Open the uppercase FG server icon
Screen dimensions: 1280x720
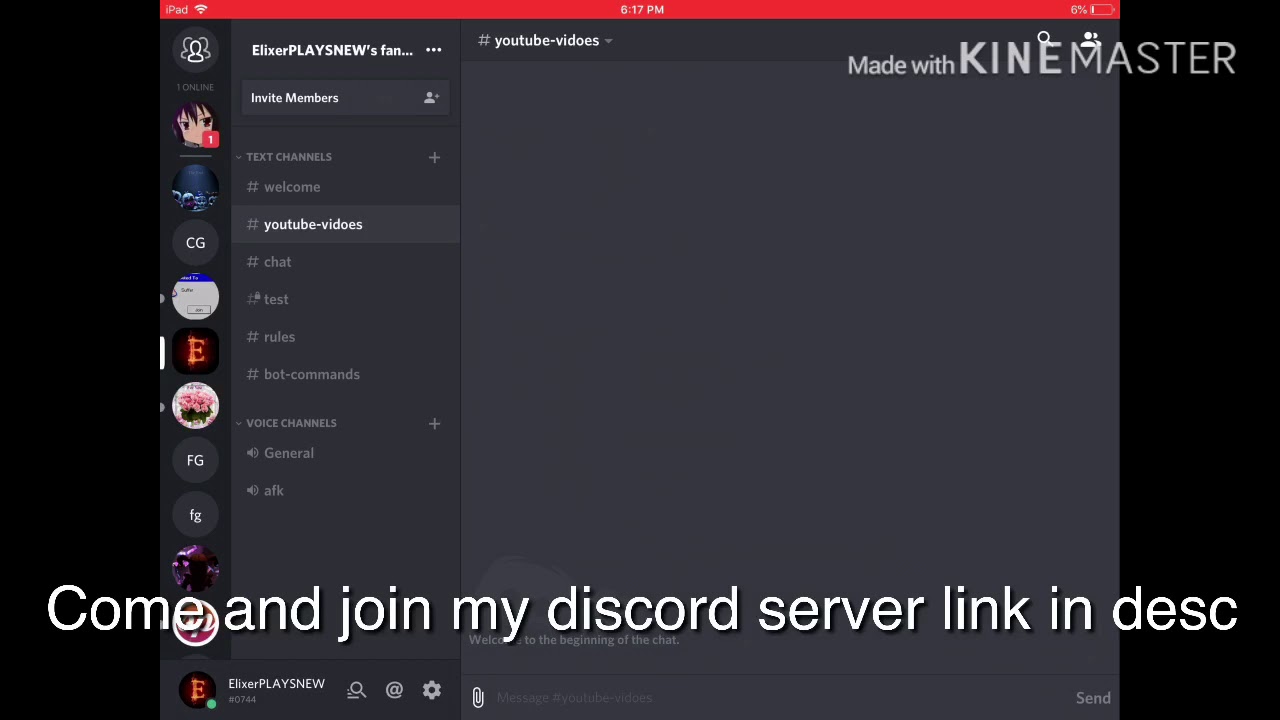pyautogui.click(x=195, y=460)
